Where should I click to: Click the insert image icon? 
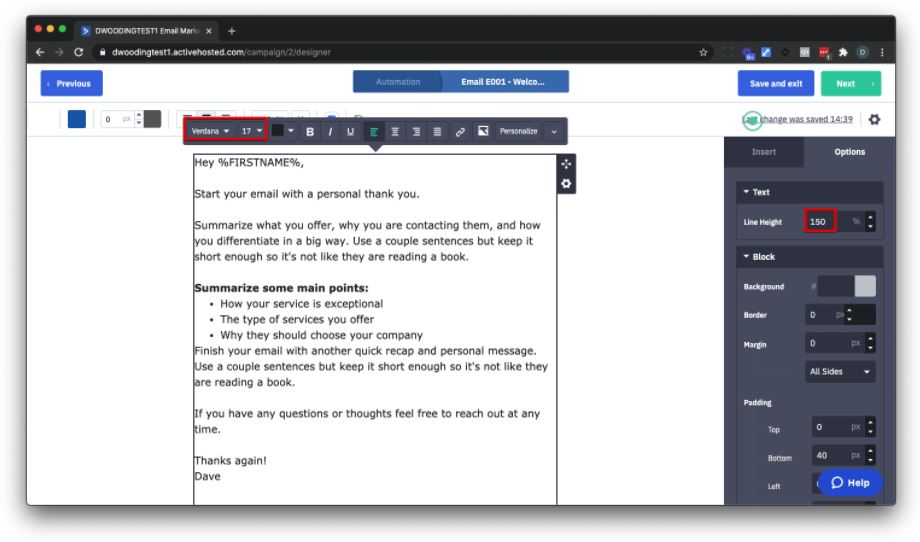click(483, 131)
